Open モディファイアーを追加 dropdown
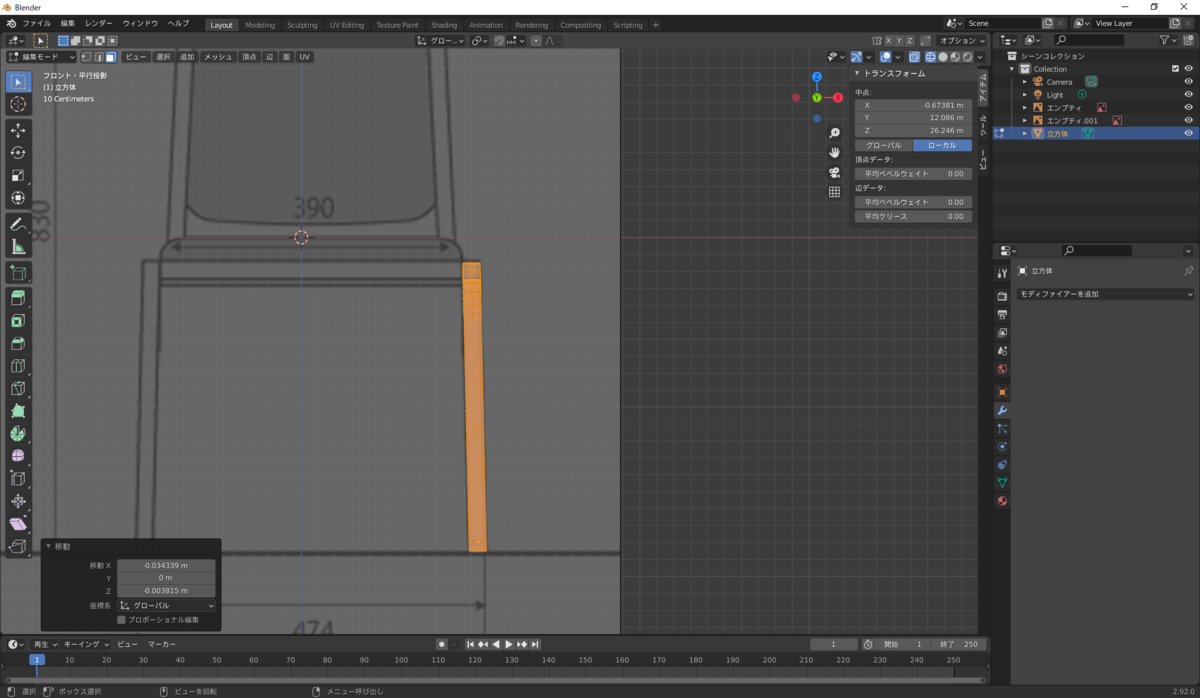 pos(1105,294)
